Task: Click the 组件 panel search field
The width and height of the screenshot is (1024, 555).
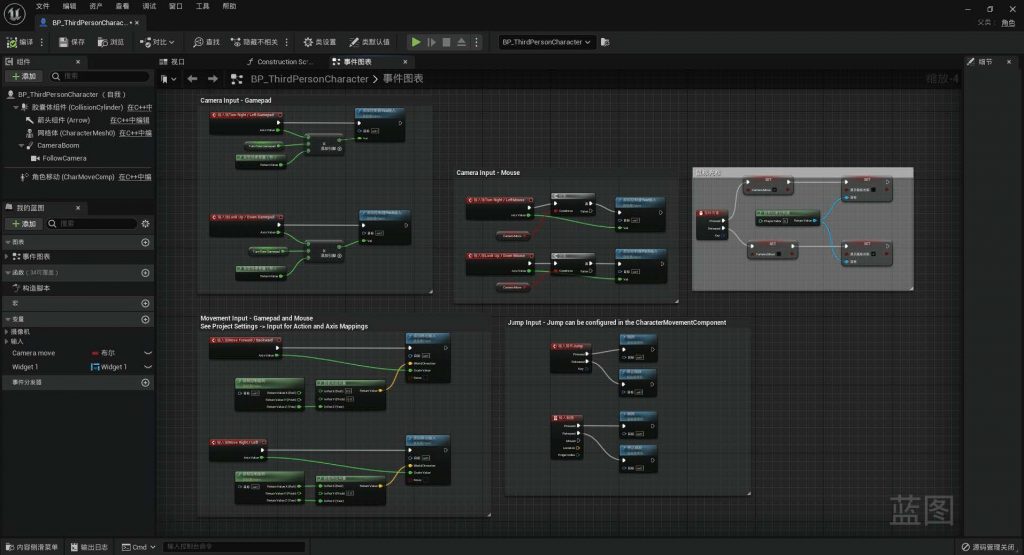Action: click(99, 76)
